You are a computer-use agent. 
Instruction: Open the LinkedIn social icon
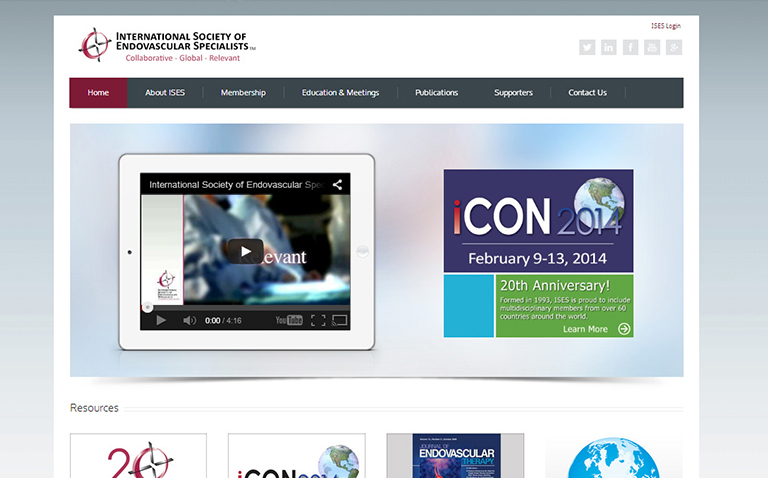pyautogui.click(x=608, y=48)
